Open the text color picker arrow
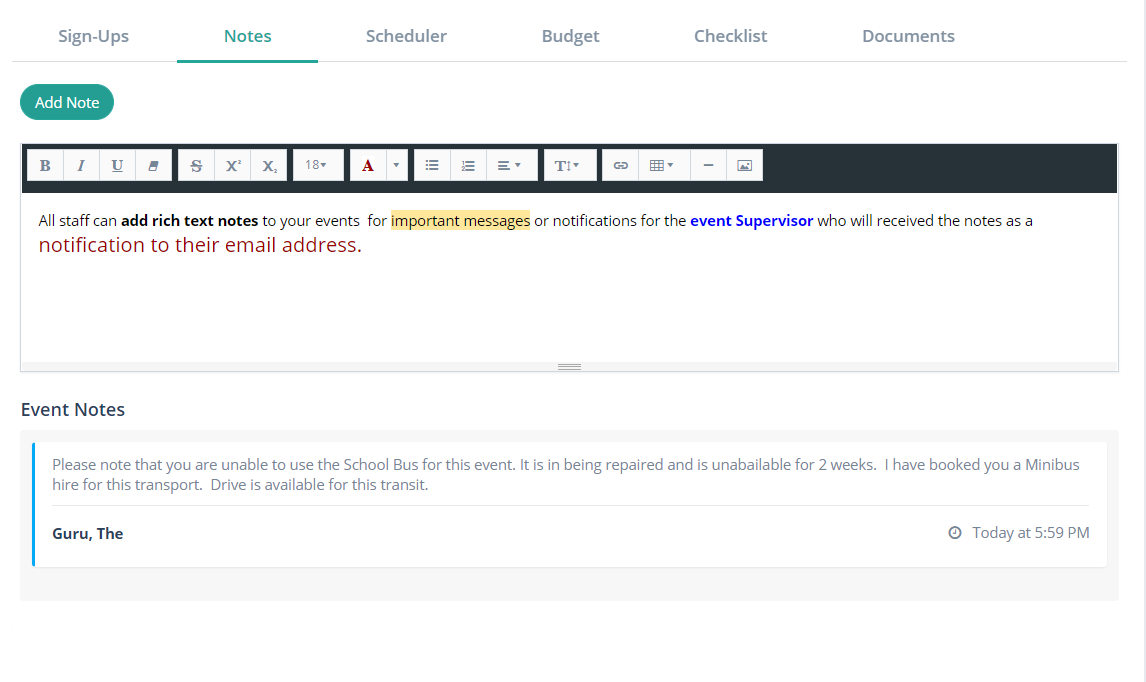This screenshot has width=1146, height=682. pos(396,165)
